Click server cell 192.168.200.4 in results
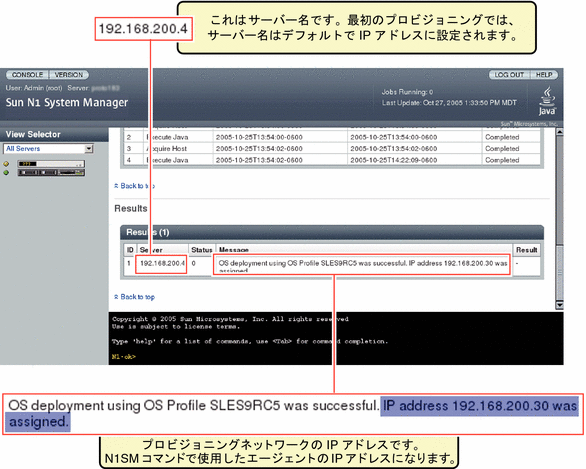The height and width of the screenshot is (469, 586). [161, 263]
